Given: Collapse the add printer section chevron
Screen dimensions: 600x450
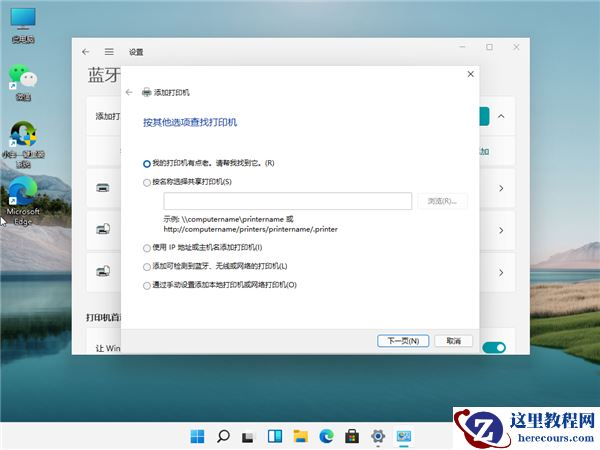Looking at the screenshot, I should point(501,116).
